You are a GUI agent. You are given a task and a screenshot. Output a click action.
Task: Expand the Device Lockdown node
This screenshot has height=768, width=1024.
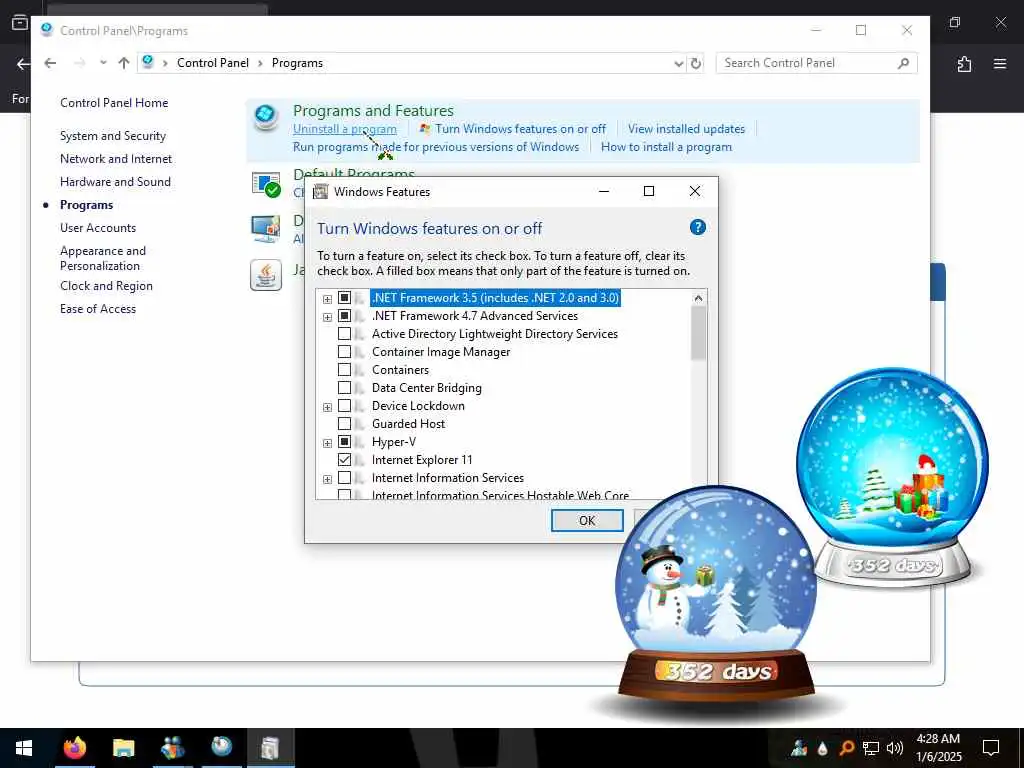click(x=327, y=408)
